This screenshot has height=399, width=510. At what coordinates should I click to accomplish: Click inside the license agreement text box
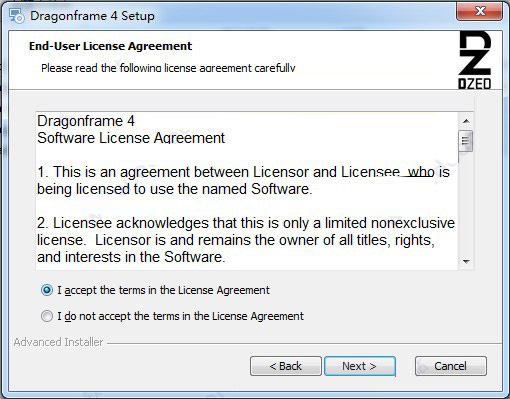click(247, 191)
